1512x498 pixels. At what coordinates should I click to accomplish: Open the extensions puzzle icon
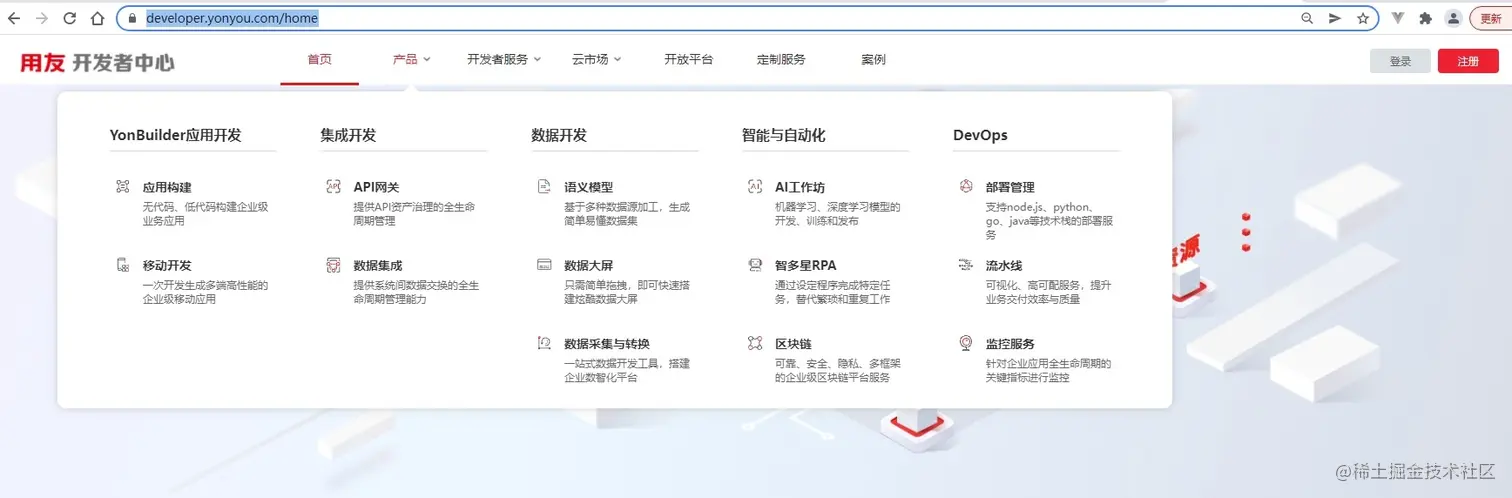pos(1426,18)
